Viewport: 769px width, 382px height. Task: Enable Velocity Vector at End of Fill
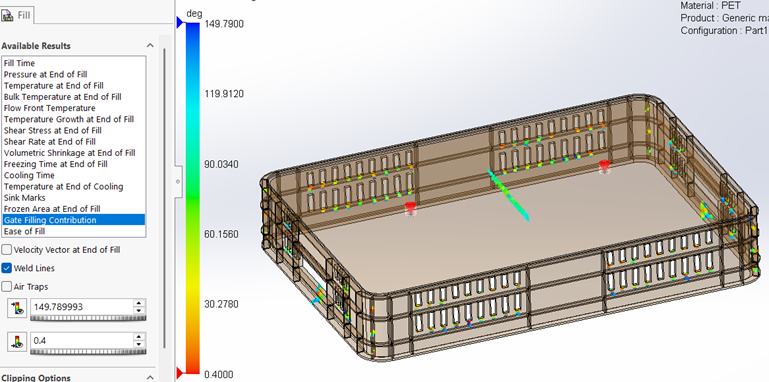click(6, 250)
